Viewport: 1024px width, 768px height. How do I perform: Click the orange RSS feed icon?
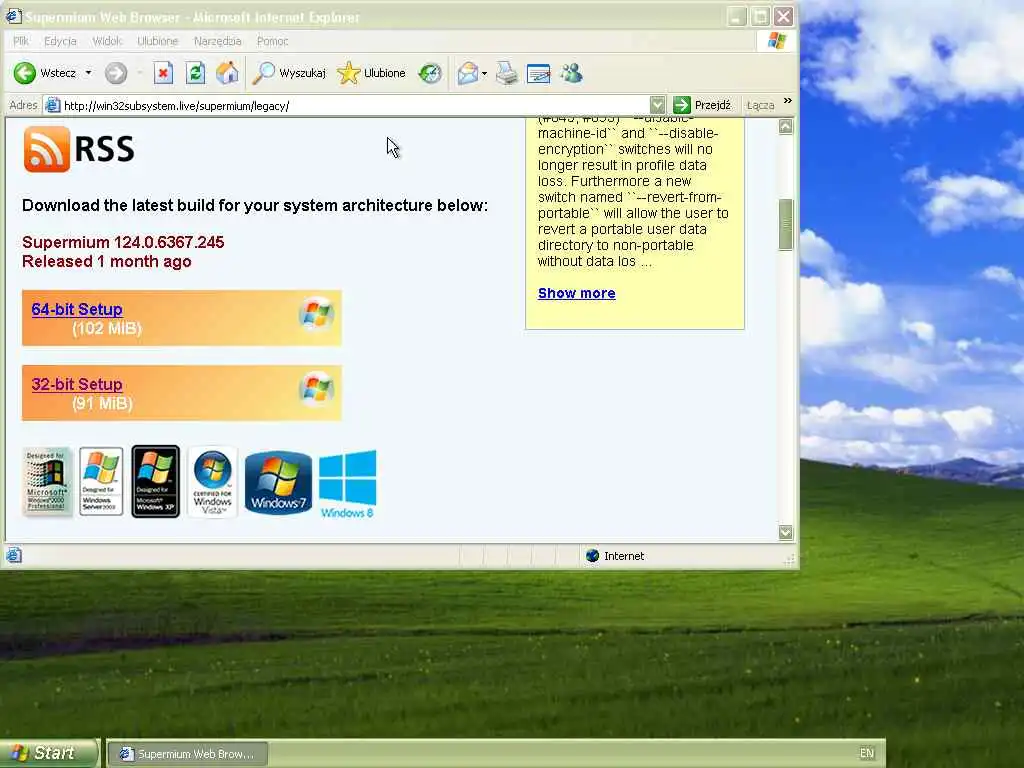pos(46,149)
